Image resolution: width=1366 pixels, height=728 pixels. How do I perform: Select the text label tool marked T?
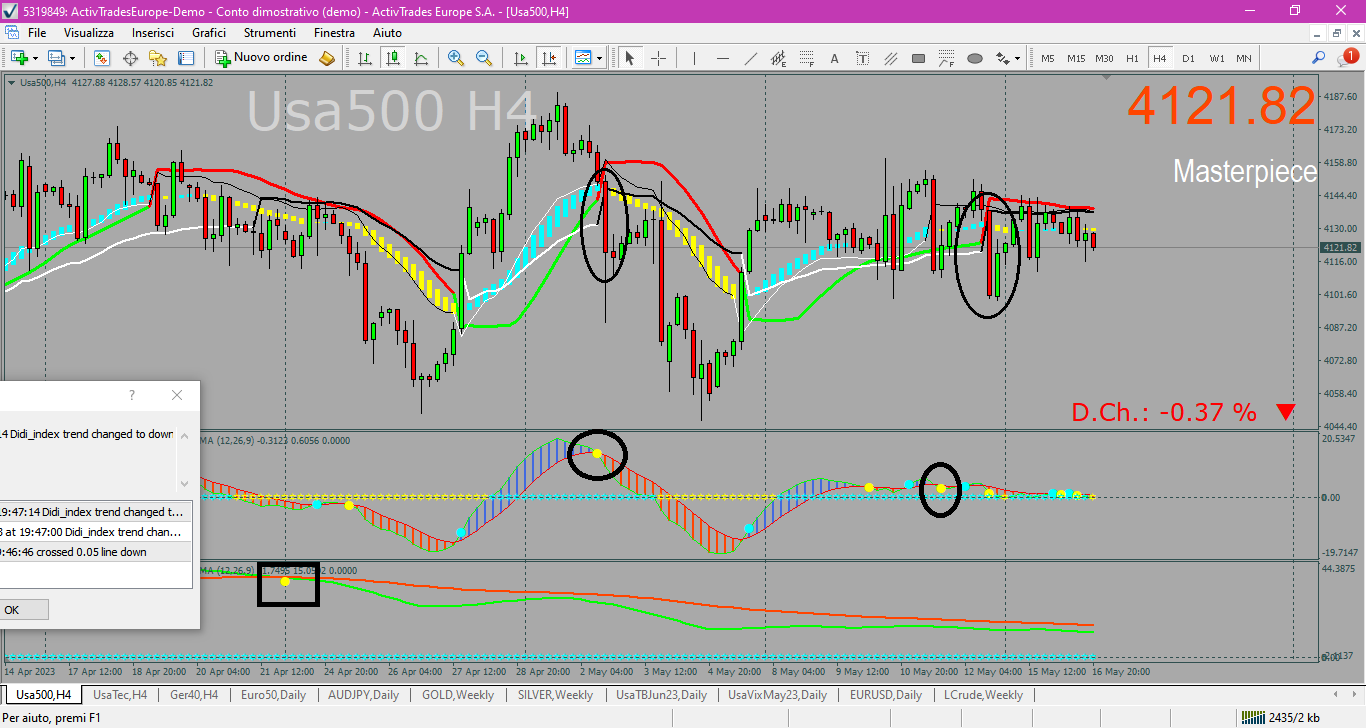pos(863,58)
